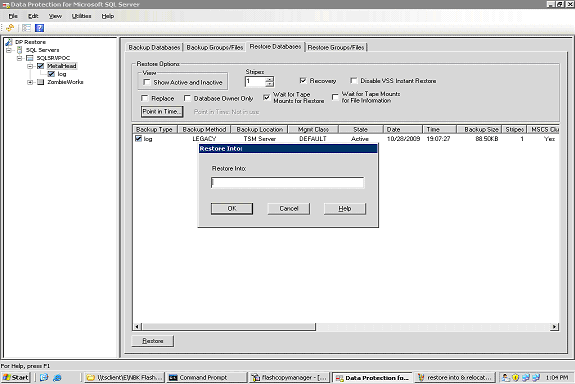This screenshot has height=384, width=575.
Task: Enable Database Owner Only checkbox
Action: point(187,98)
